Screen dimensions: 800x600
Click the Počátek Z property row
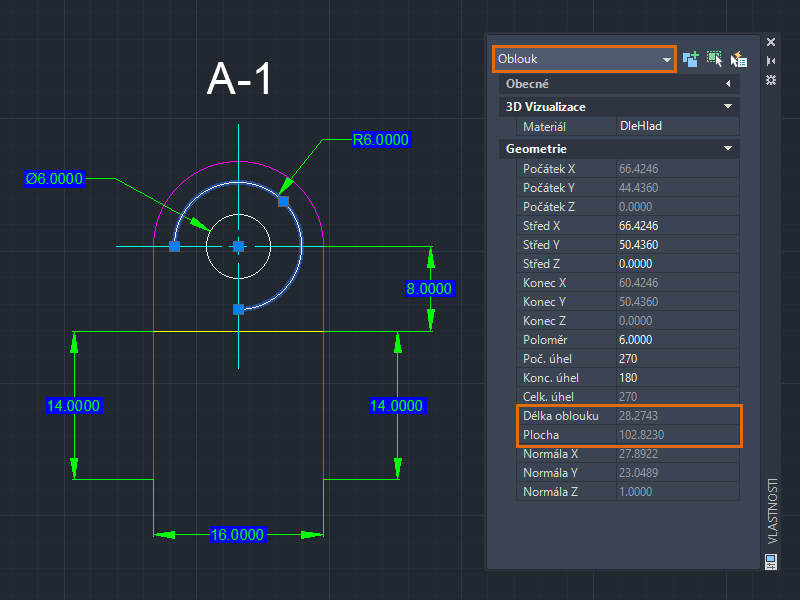628,207
